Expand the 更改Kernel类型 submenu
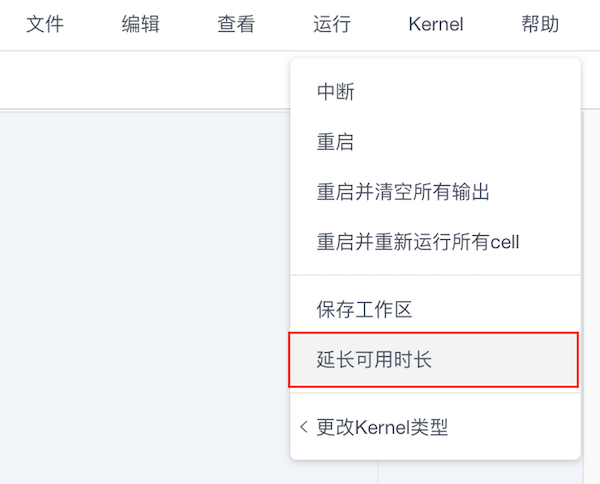Viewport: 600px width, 484px height. pyautogui.click(x=435, y=427)
